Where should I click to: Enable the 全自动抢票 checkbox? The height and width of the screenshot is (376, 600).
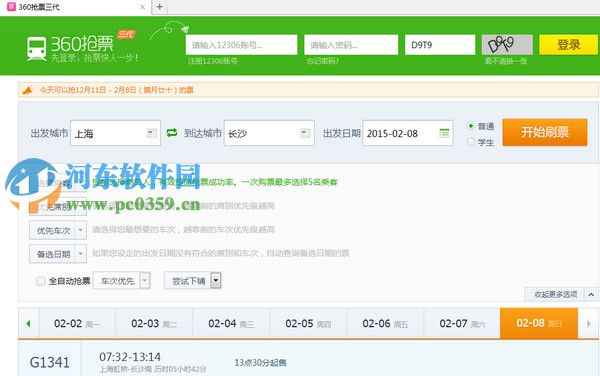coord(41,281)
